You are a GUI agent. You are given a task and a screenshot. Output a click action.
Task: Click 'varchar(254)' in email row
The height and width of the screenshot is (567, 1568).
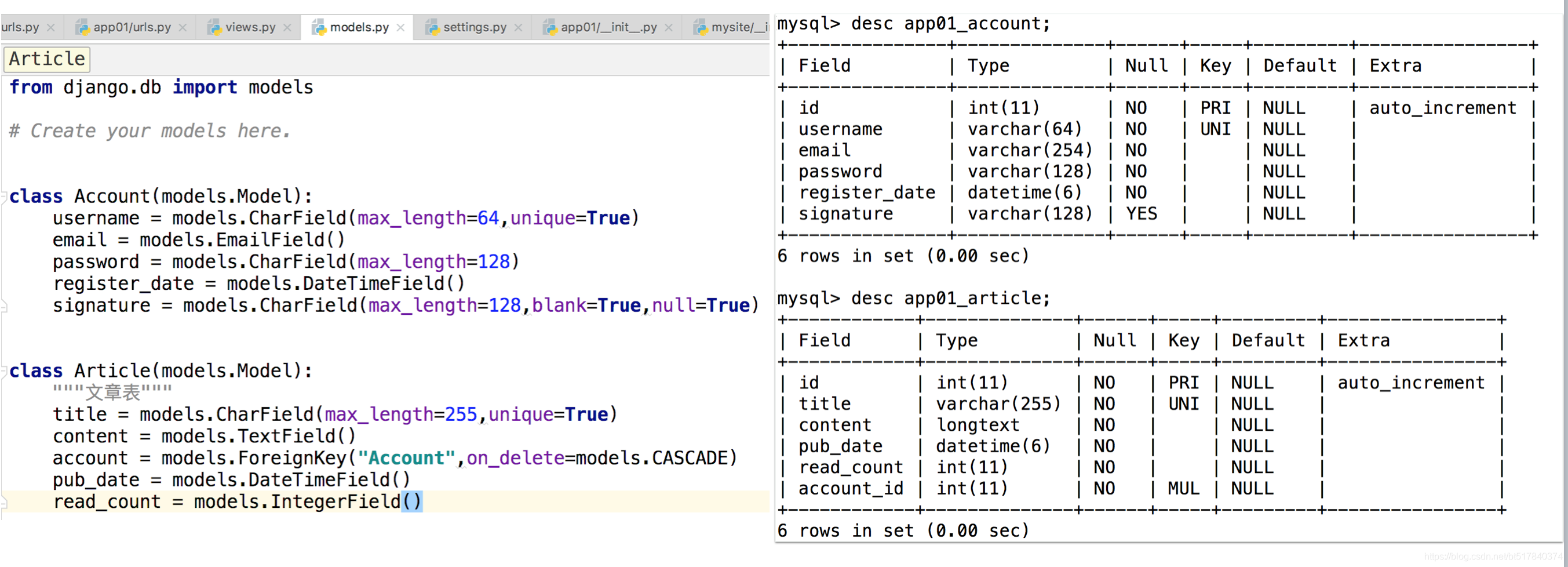coord(1030,150)
